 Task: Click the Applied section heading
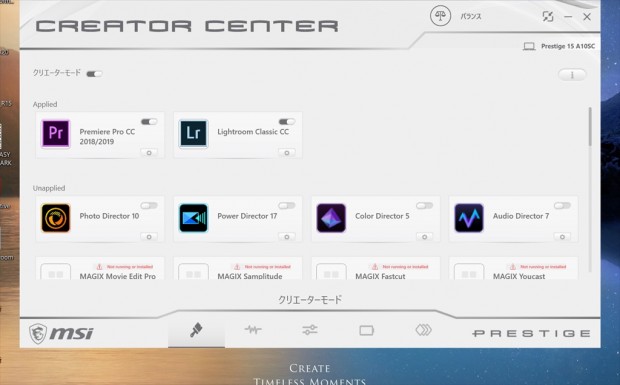coord(45,104)
